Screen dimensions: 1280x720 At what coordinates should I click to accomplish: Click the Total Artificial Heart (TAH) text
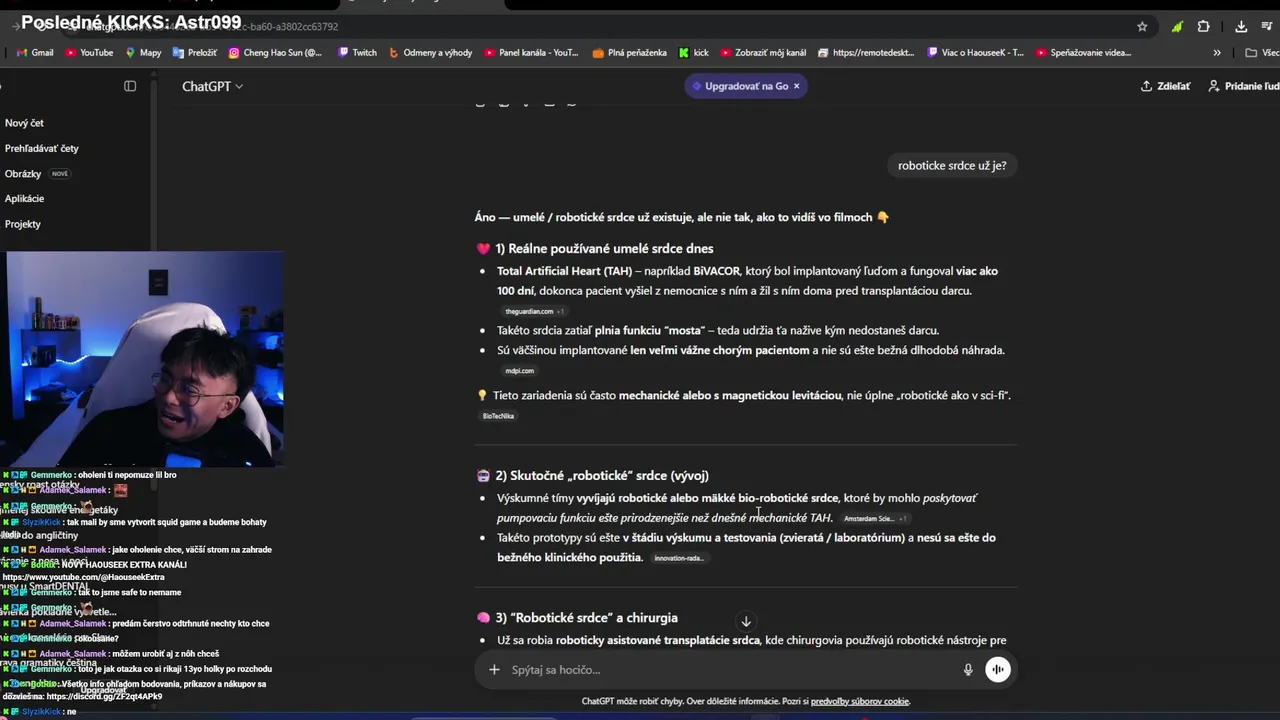(564, 271)
